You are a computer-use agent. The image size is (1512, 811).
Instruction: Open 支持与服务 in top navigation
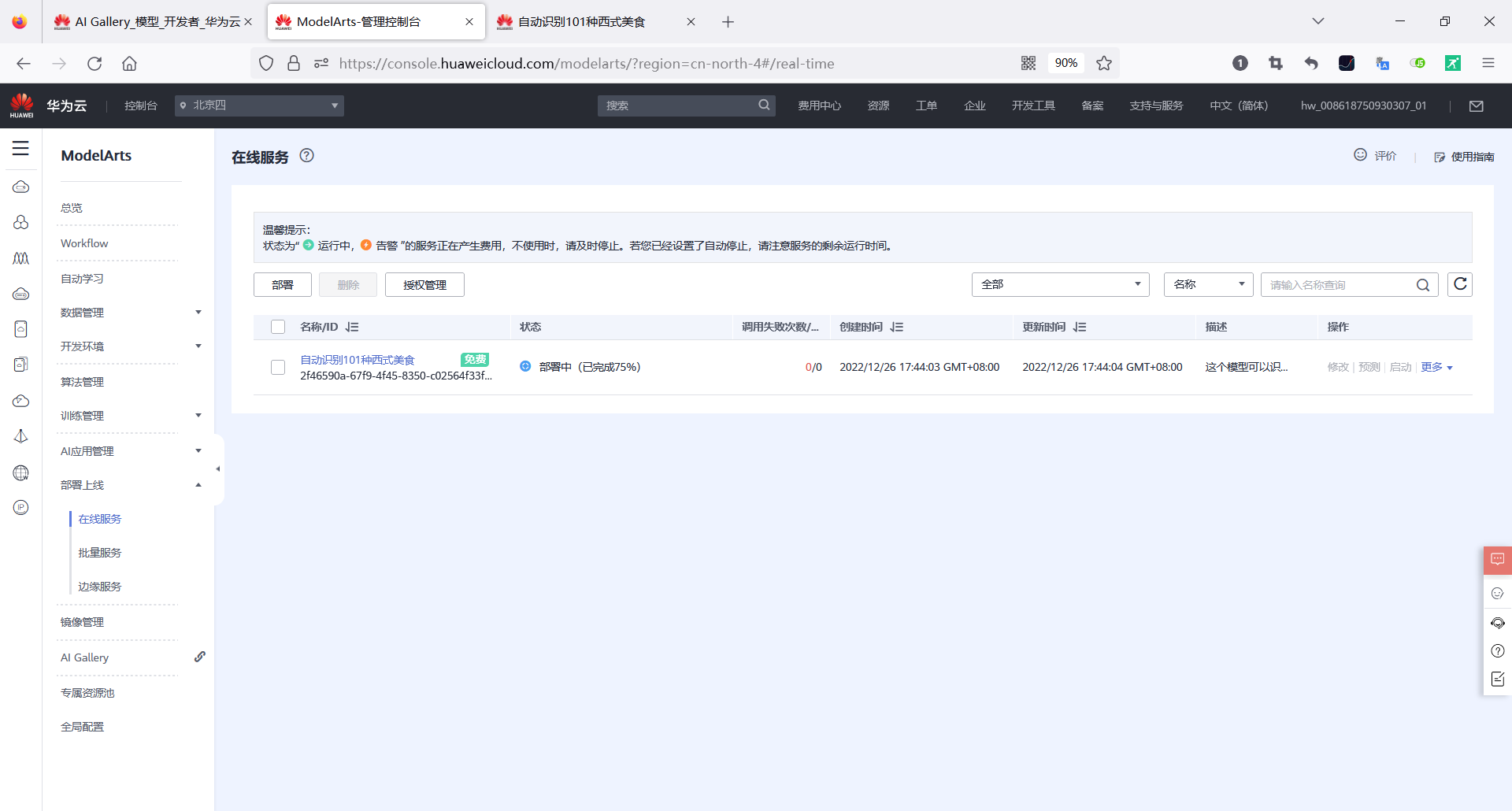pos(1156,106)
